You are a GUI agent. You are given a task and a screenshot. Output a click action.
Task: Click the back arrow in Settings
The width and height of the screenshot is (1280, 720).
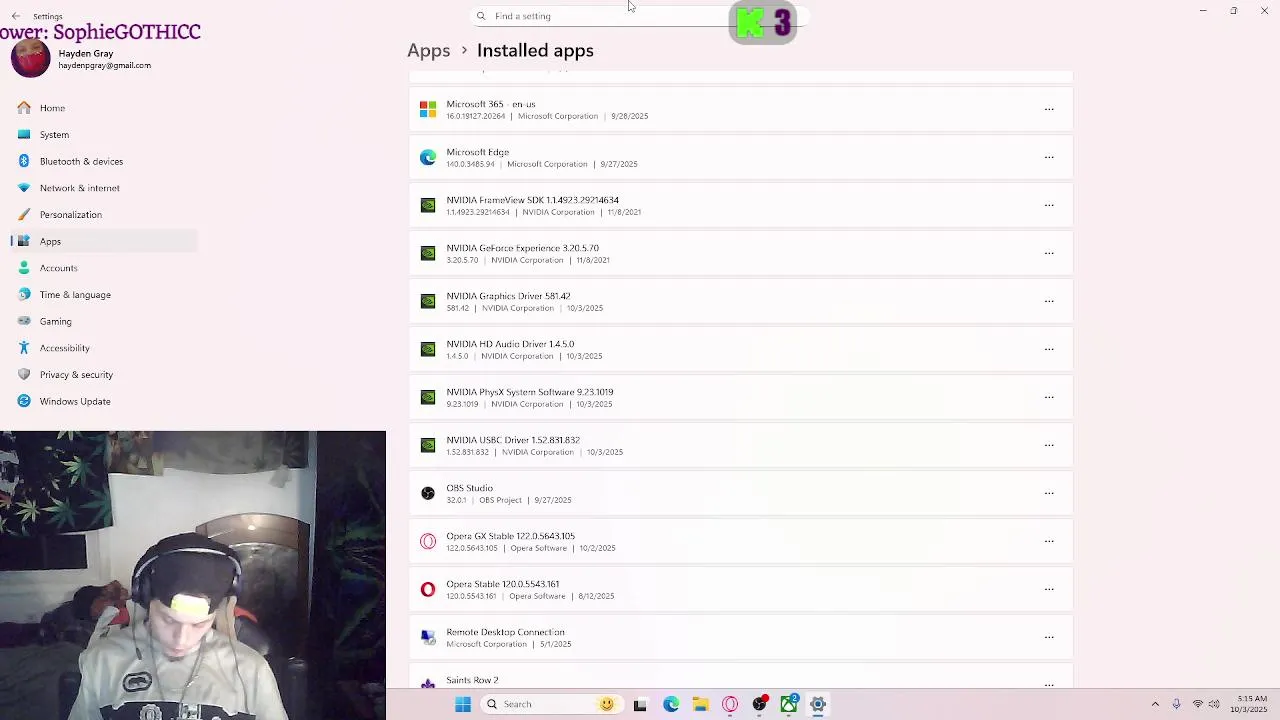15,16
